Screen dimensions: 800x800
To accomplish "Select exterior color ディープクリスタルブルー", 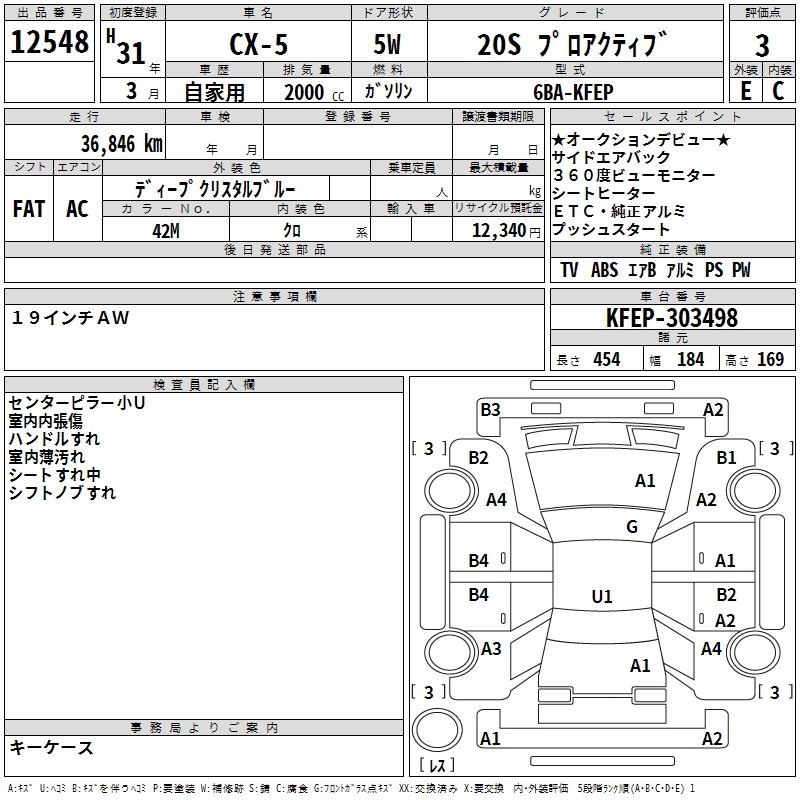I will [215, 189].
